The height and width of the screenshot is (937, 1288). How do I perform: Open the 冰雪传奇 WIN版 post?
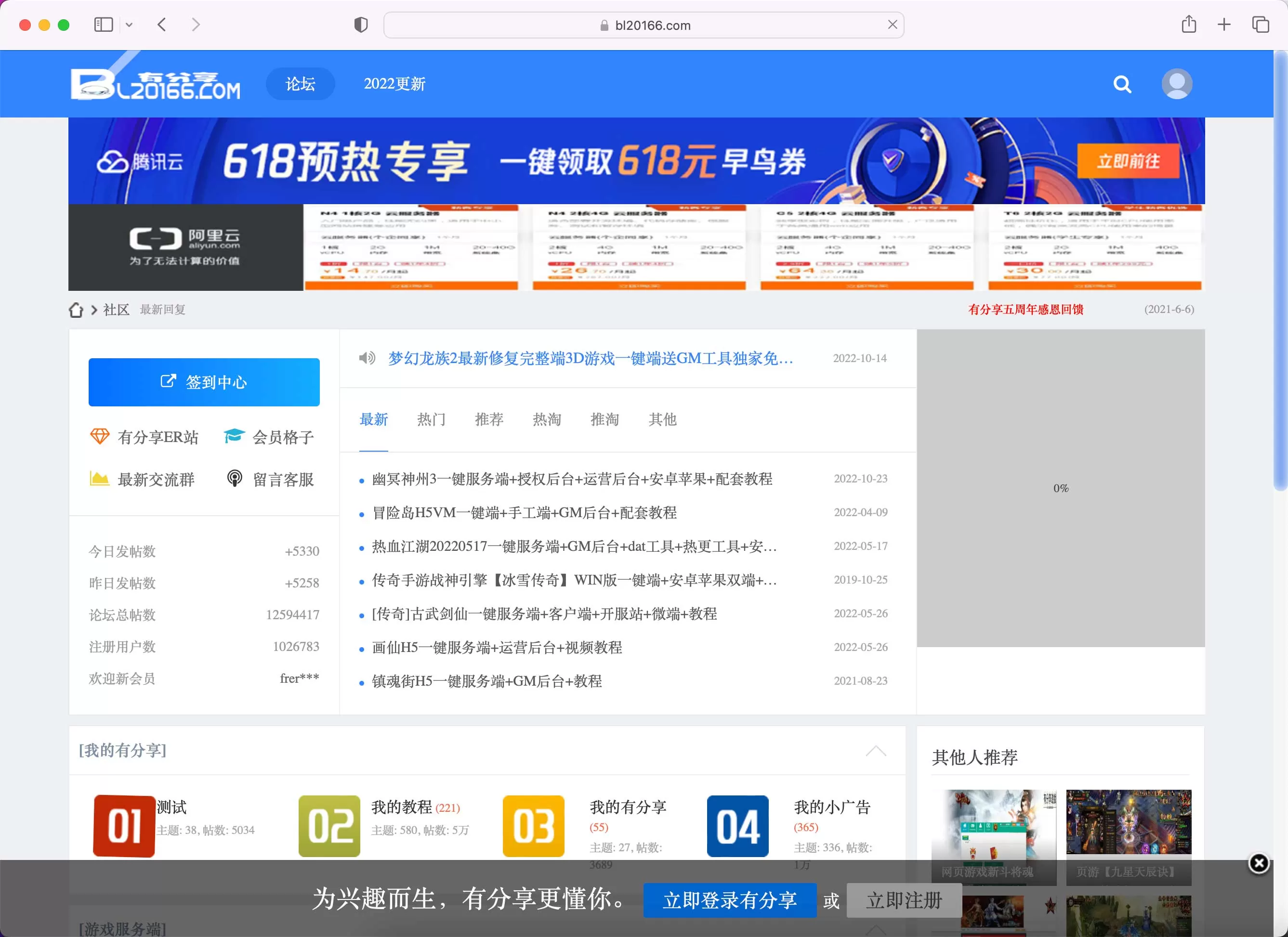pyautogui.click(x=574, y=580)
